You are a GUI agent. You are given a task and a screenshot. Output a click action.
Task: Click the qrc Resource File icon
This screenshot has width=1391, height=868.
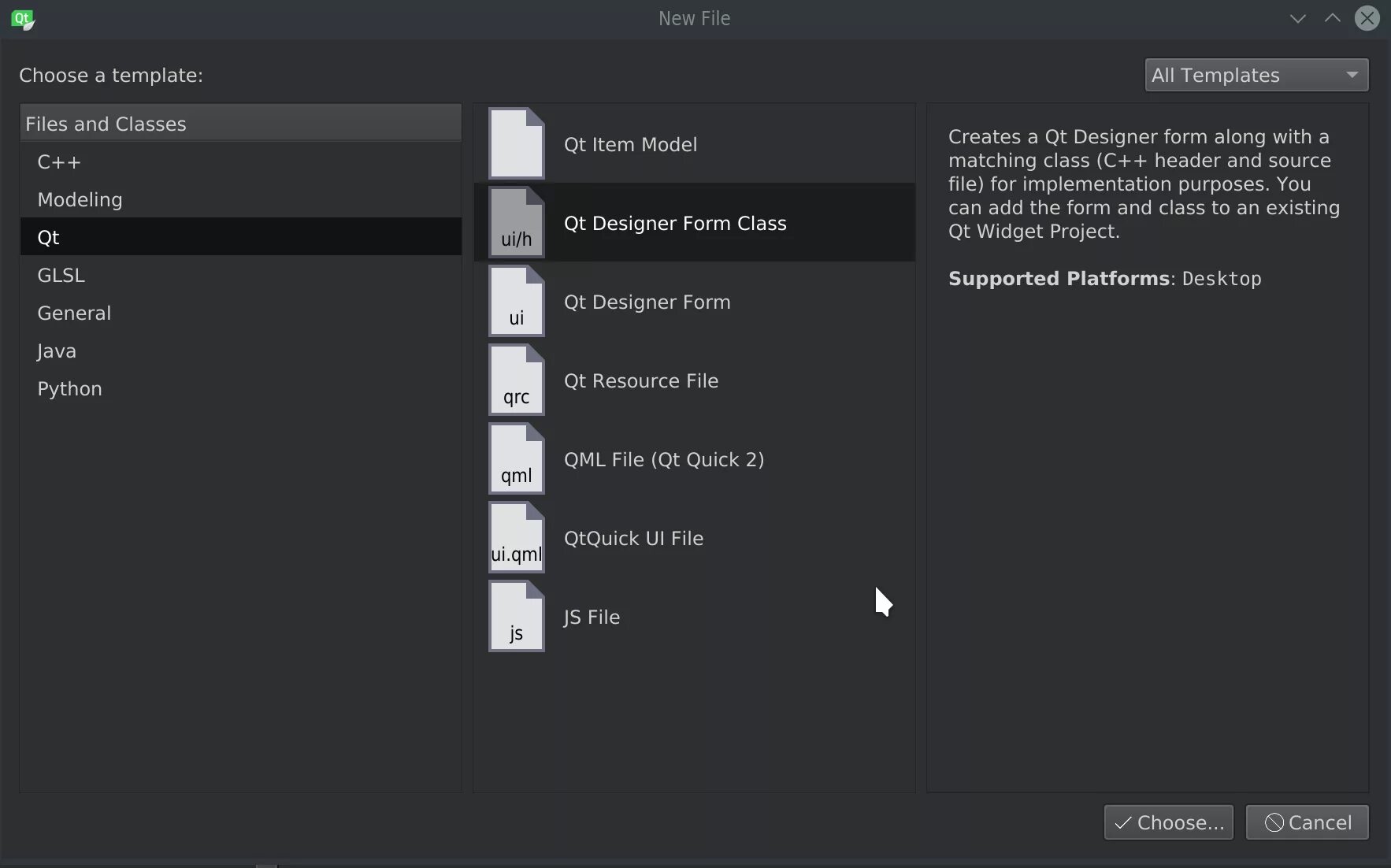516,380
